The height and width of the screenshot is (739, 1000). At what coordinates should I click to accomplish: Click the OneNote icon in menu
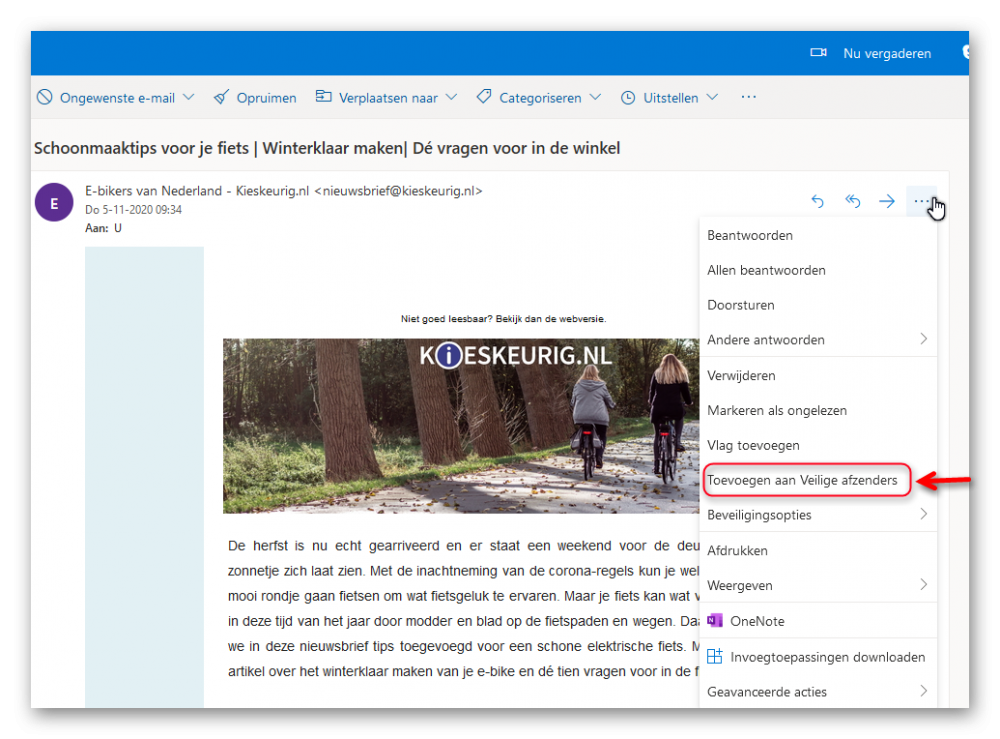tap(715, 621)
